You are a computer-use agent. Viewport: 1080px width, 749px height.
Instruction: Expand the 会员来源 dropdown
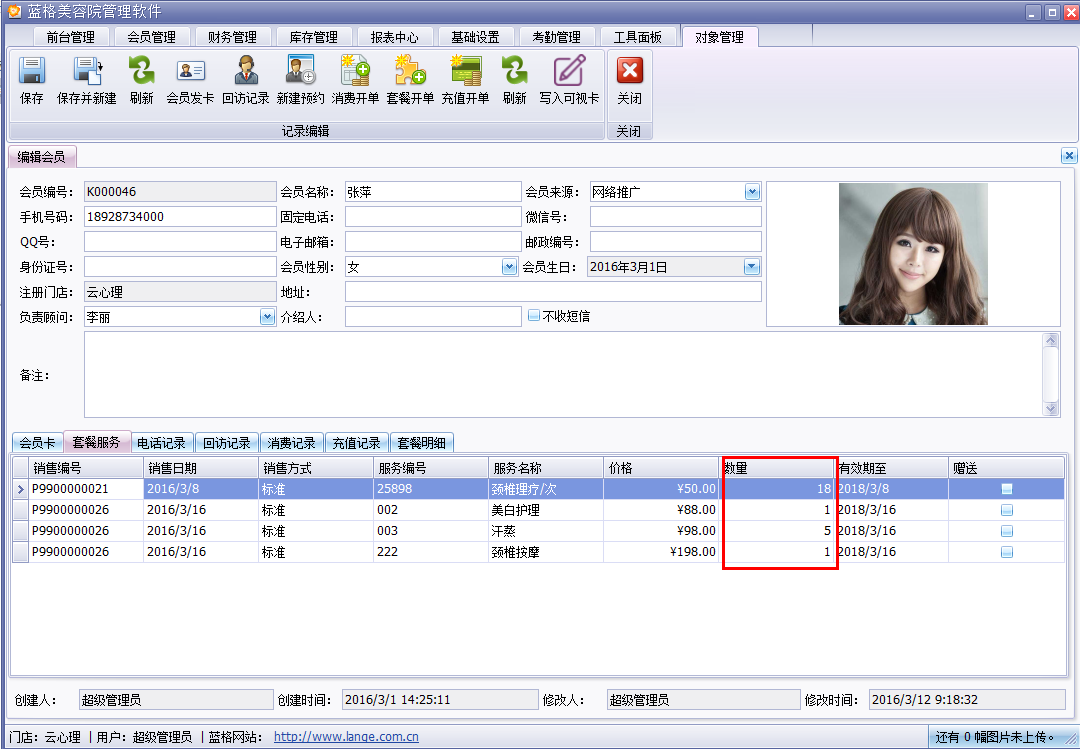click(752, 192)
